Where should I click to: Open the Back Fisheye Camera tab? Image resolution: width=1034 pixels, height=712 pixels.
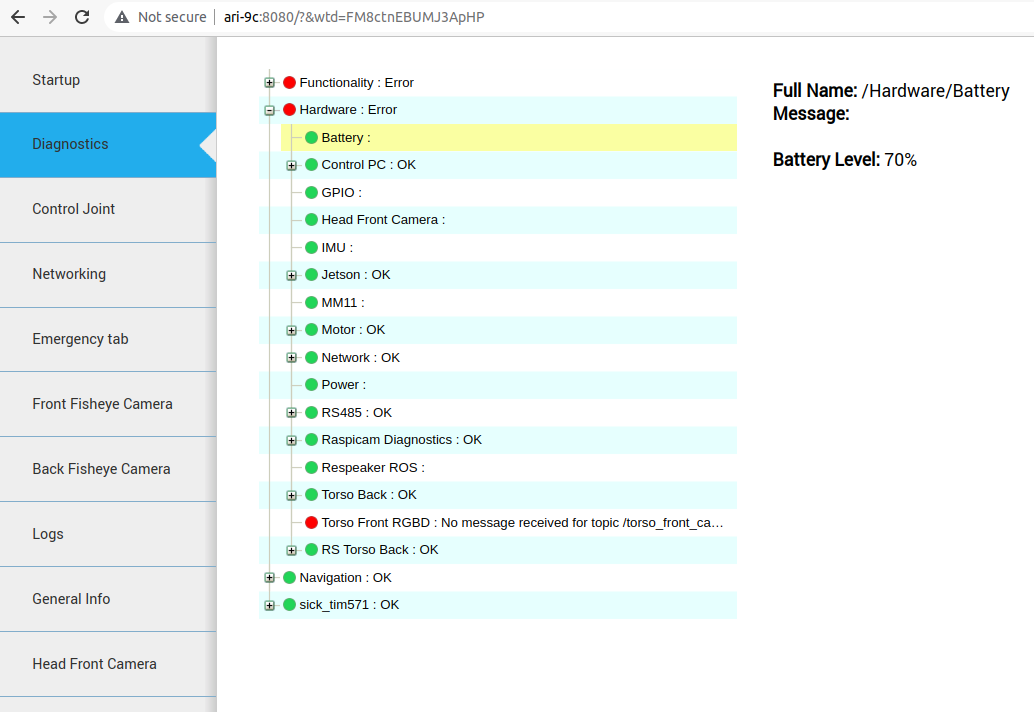[108, 469]
